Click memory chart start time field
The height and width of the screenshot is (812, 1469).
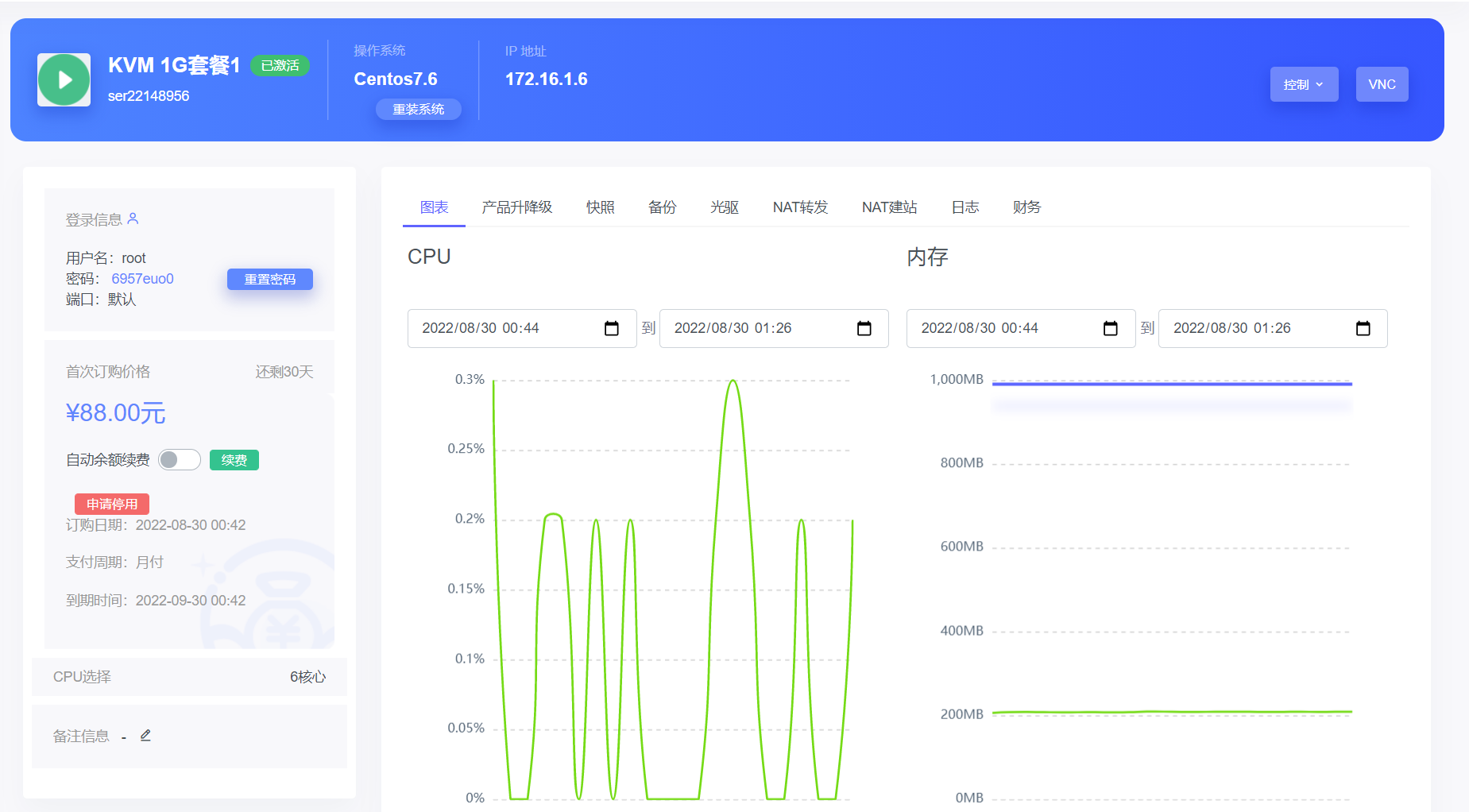coord(1021,328)
